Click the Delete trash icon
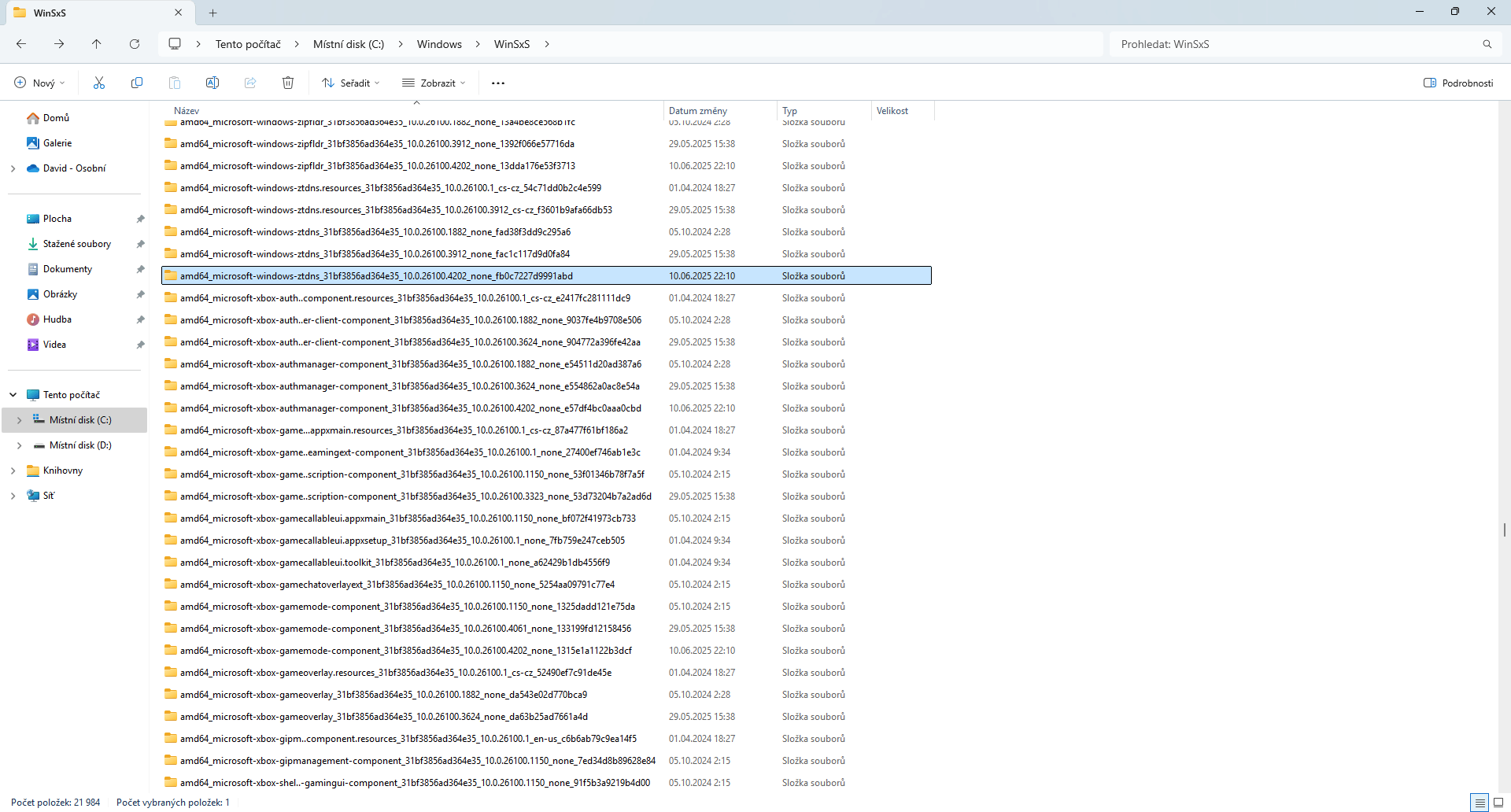This screenshot has height=812, width=1511. pyautogui.click(x=288, y=83)
